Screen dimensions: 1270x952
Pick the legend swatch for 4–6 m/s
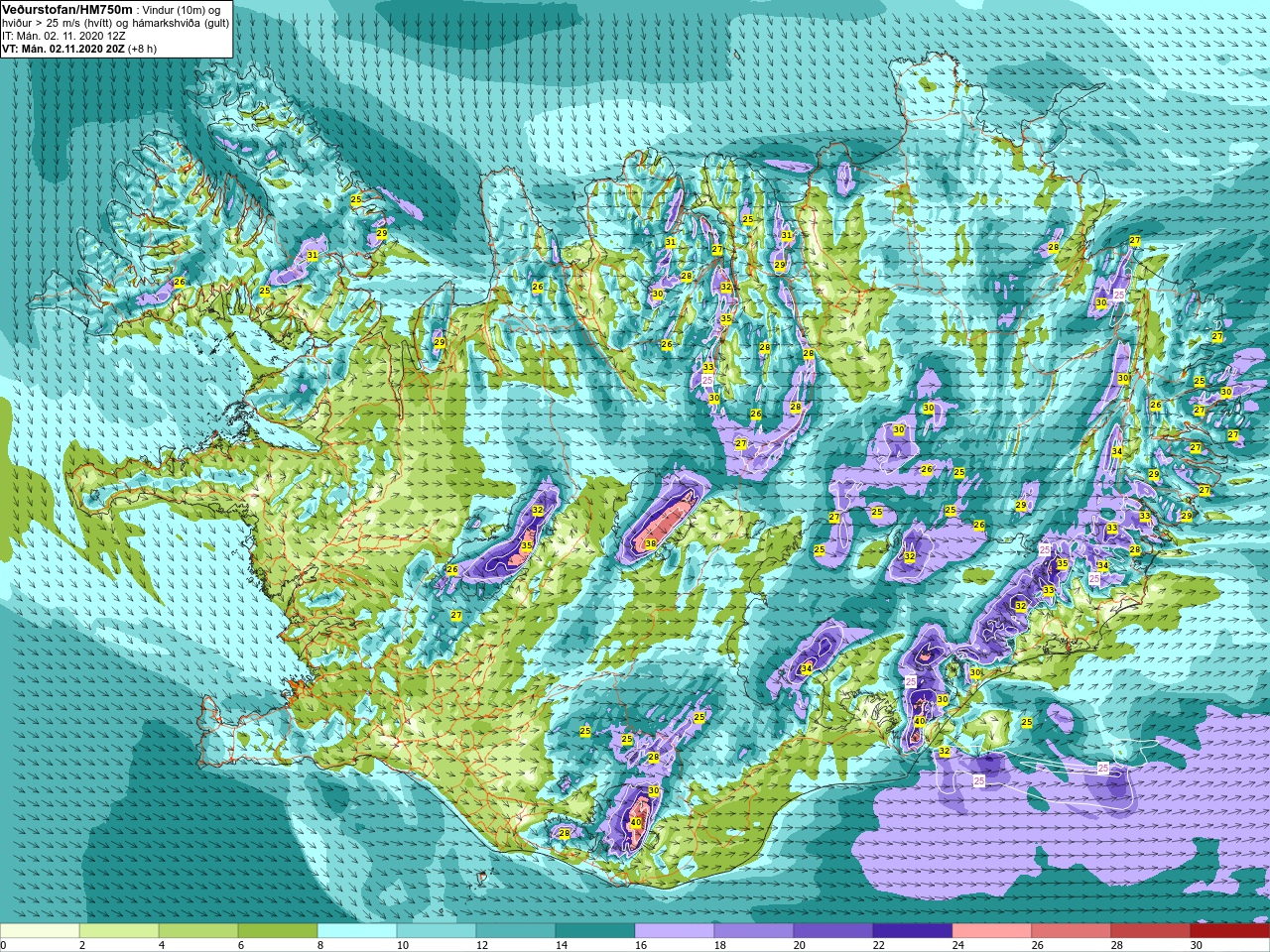pos(198,931)
